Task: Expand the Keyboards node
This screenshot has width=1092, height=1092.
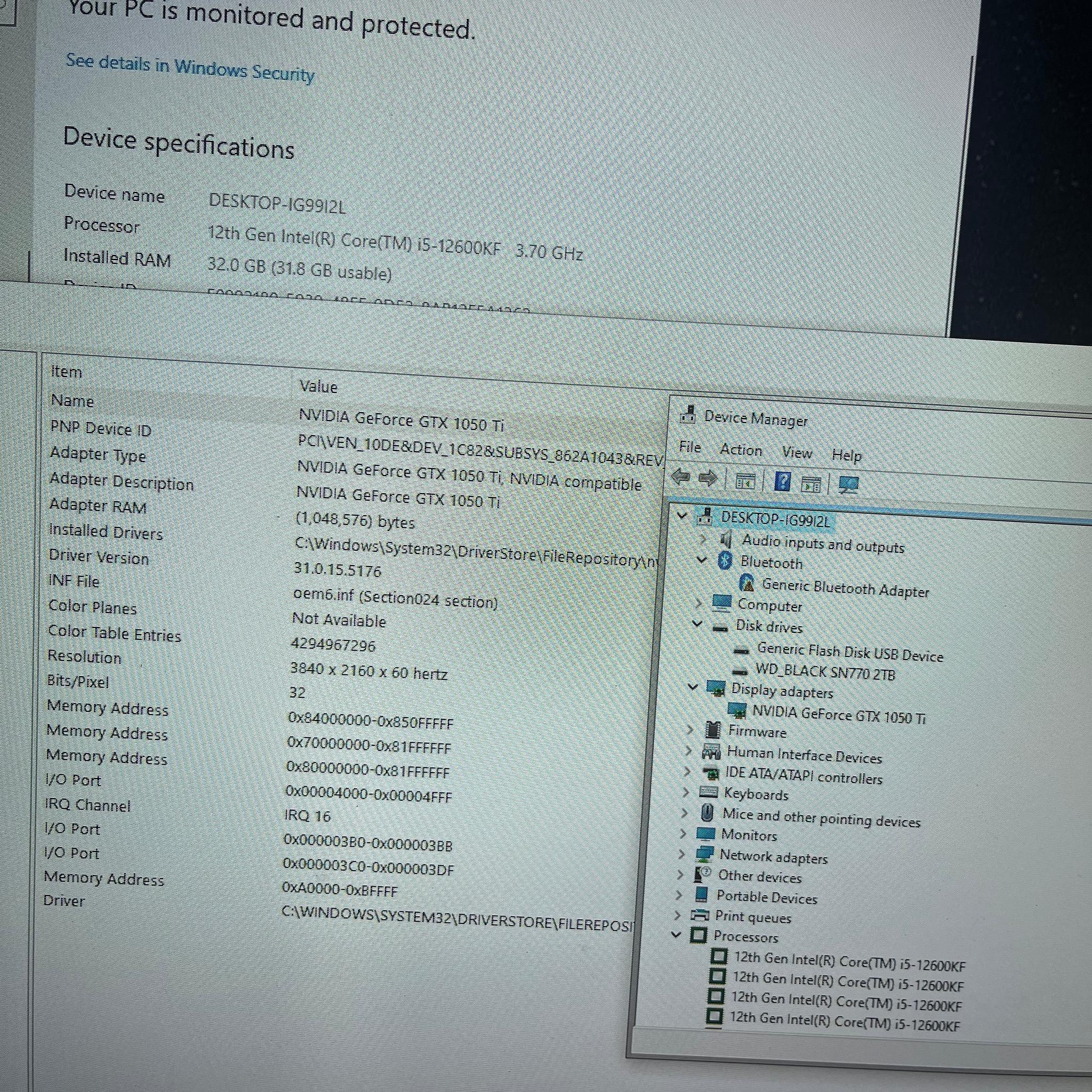Action: pos(685,791)
